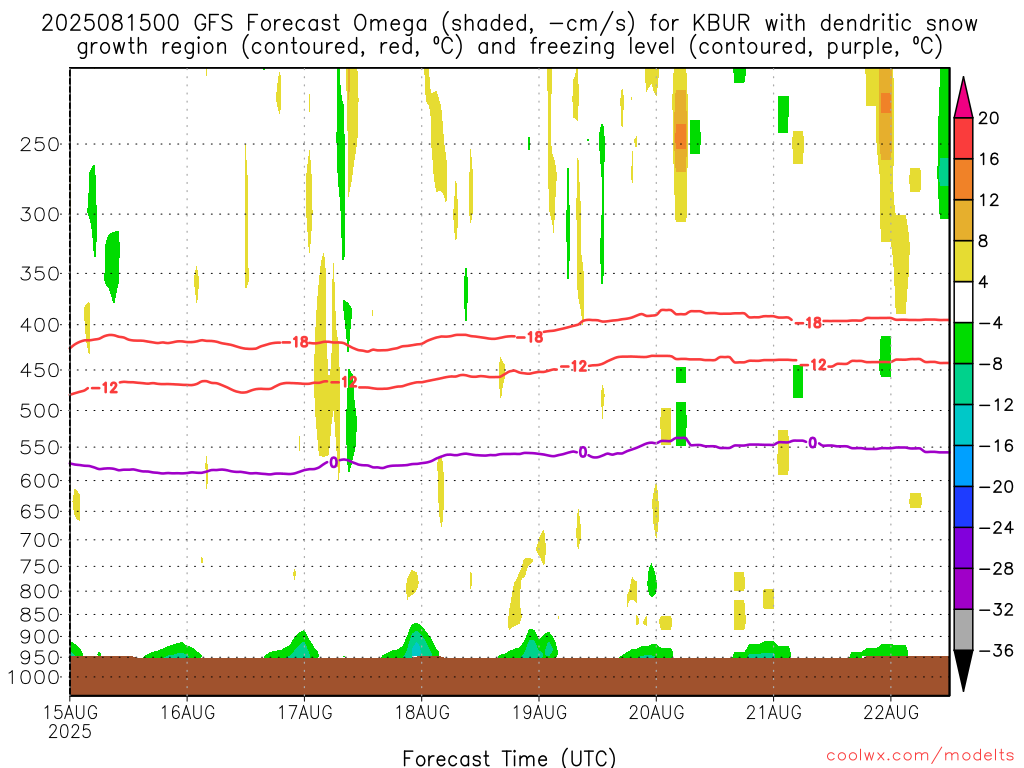
Task: Click the 350 pressure level label
Action: pos(40,274)
